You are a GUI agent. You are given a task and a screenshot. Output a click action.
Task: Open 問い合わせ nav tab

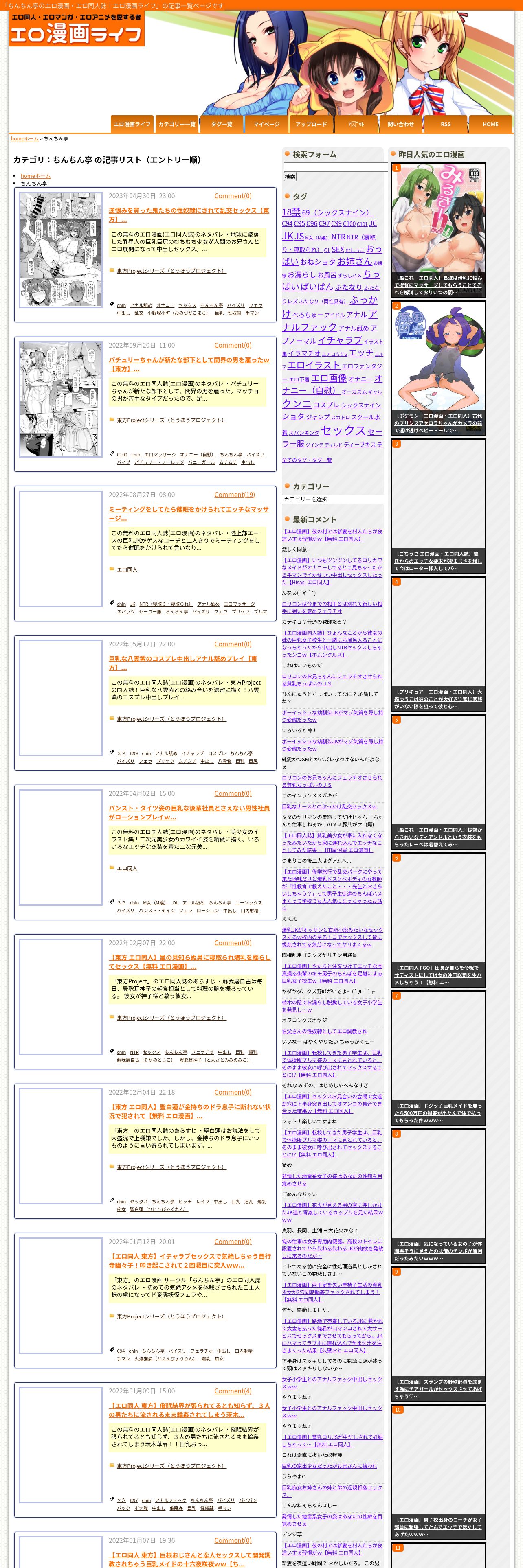point(401,124)
